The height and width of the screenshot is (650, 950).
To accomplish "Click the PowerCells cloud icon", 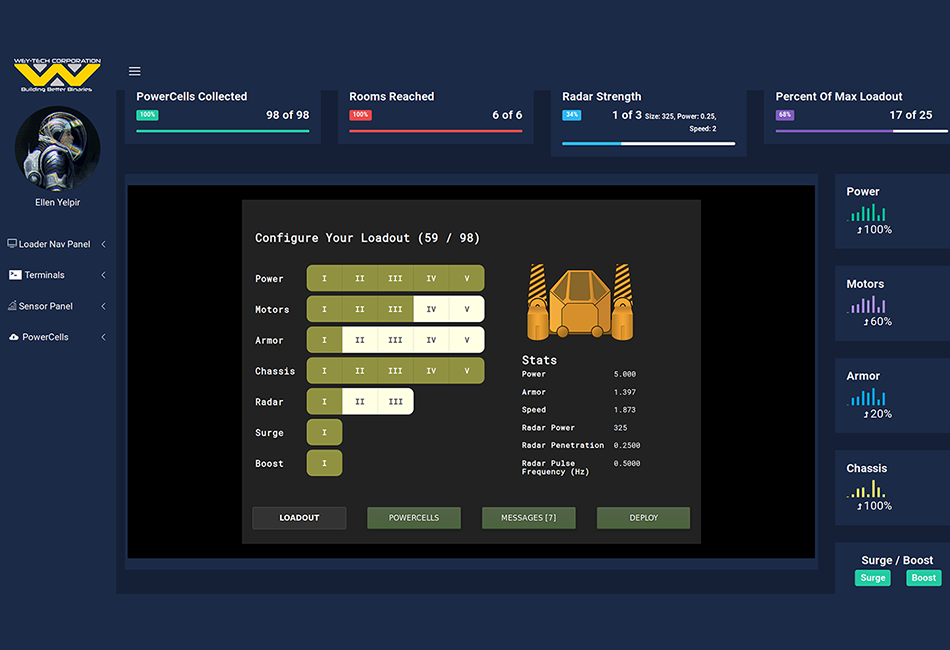I will (x=13, y=337).
